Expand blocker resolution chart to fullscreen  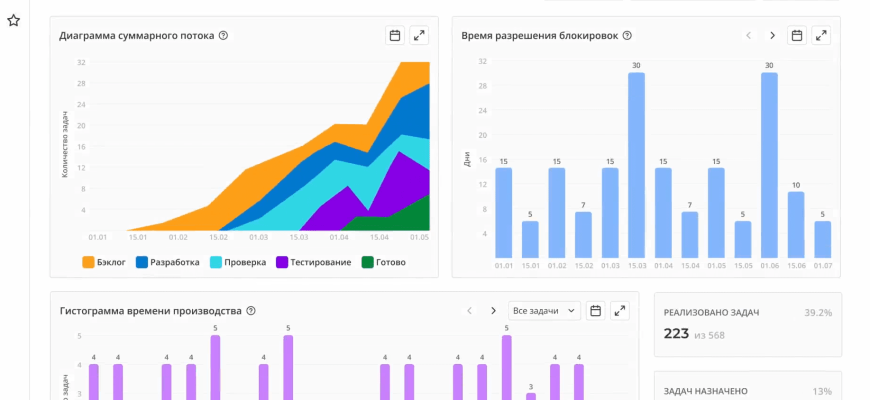pos(821,36)
